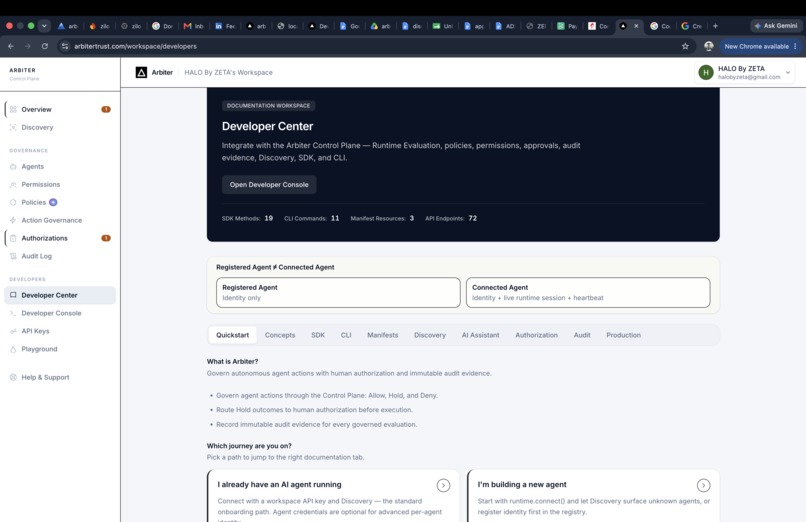Select Developer Center in sidebar
The height and width of the screenshot is (522, 806).
click(x=60, y=295)
